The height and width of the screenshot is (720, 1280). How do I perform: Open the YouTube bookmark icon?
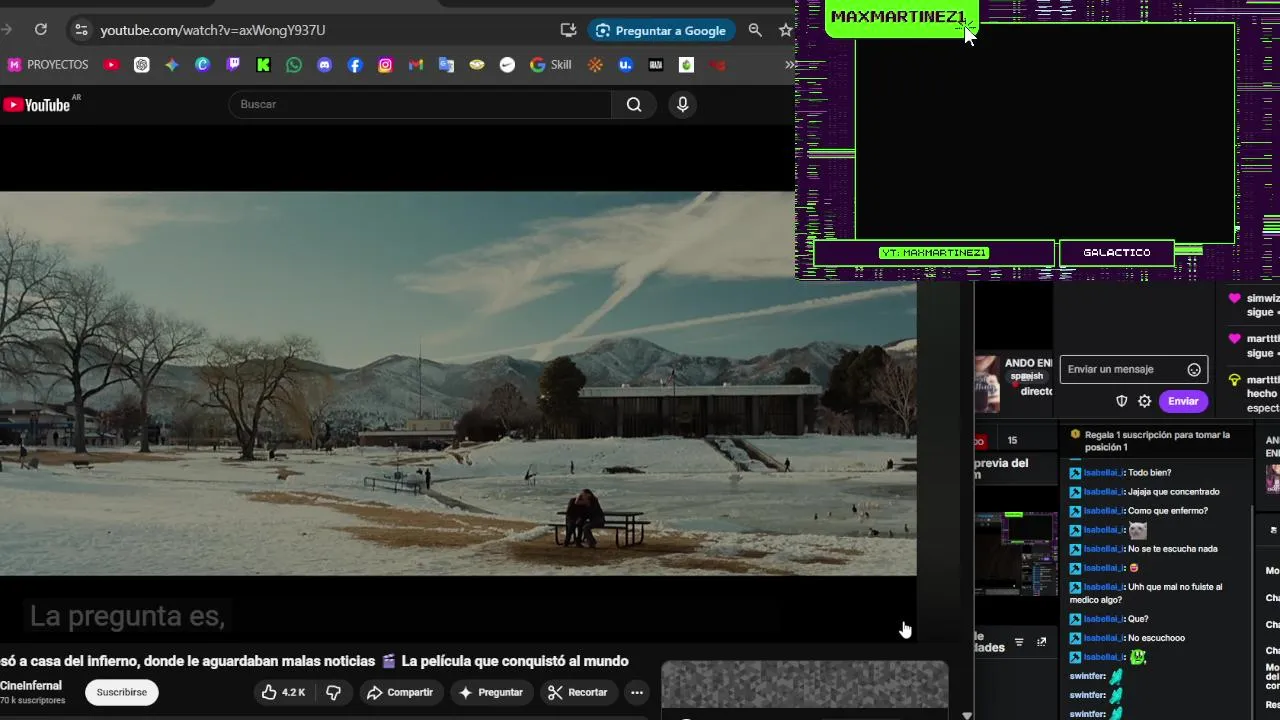click(x=111, y=65)
